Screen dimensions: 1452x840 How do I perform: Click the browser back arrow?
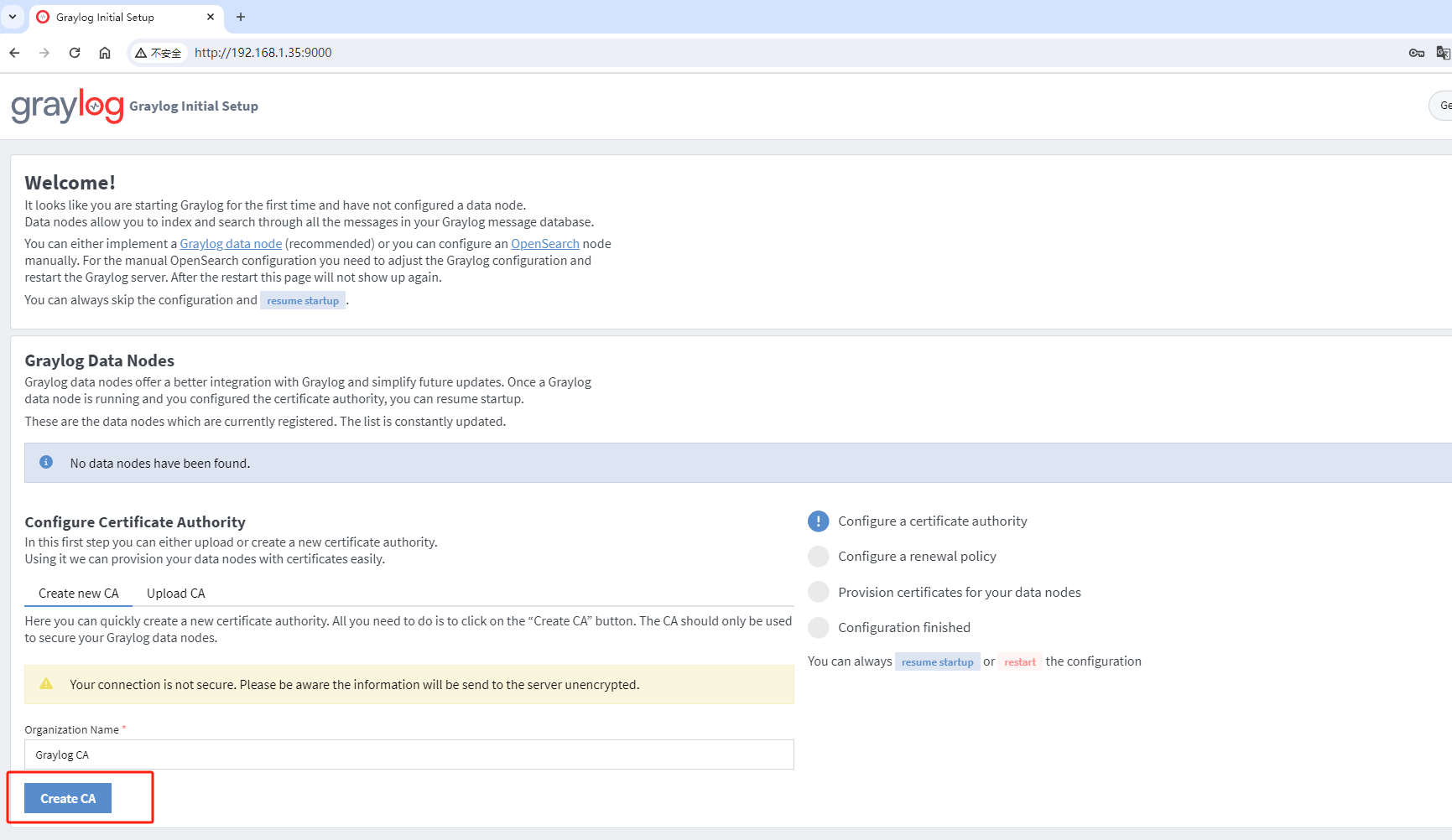click(x=14, y=53)
